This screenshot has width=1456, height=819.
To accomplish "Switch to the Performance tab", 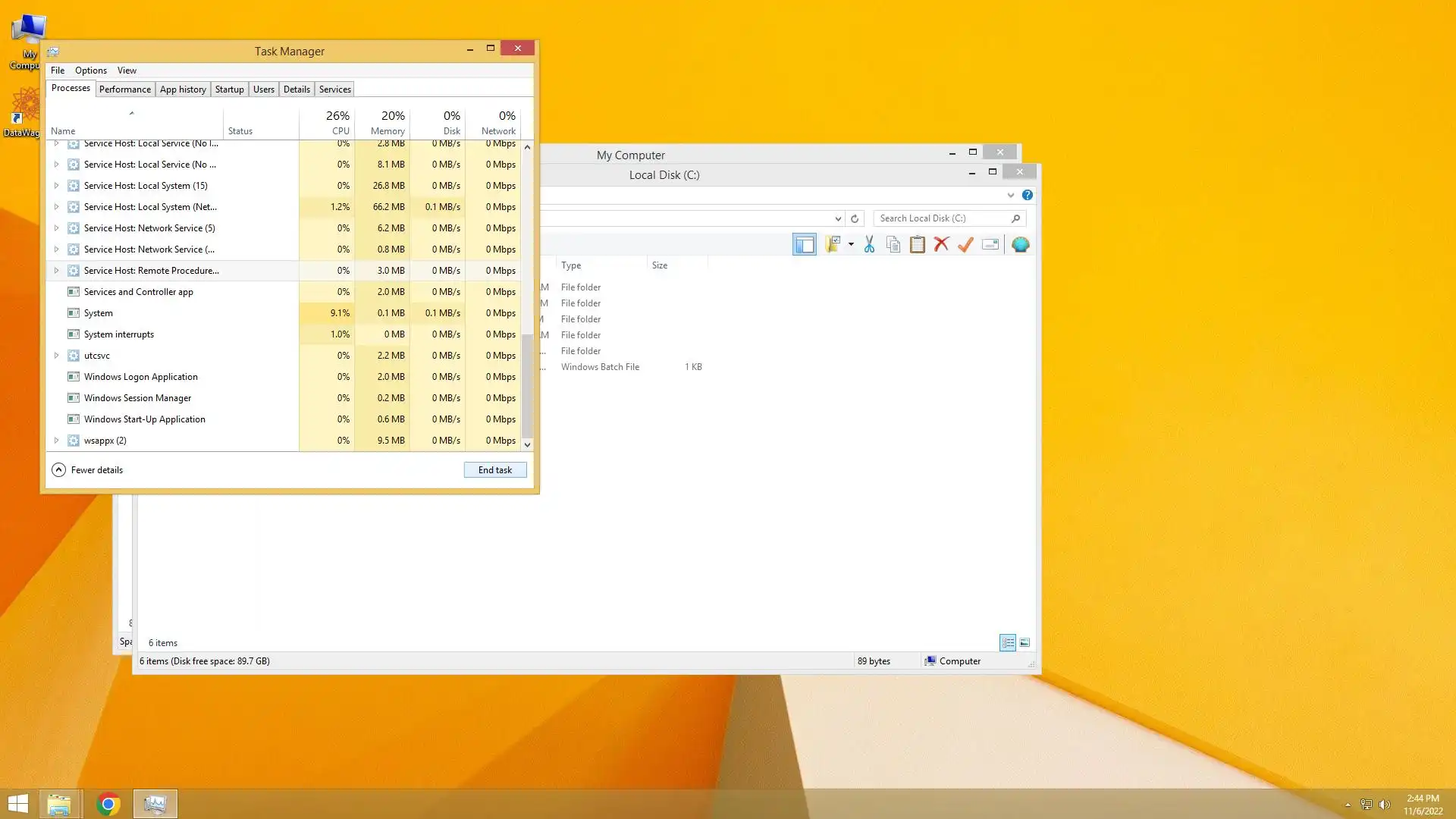I will (125, 89).
